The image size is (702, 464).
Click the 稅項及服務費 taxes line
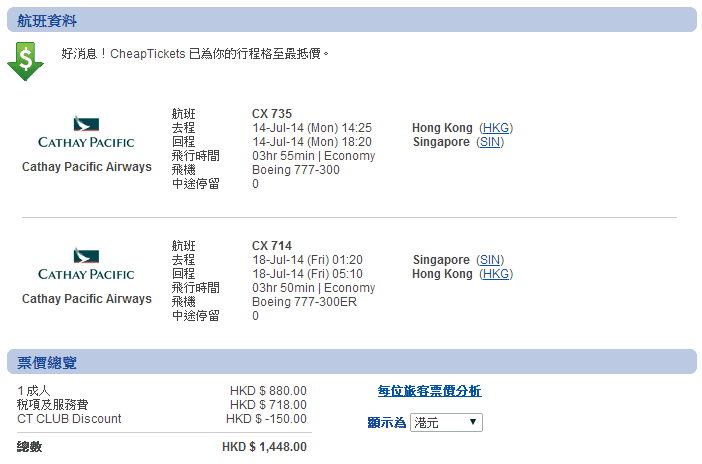53,405
